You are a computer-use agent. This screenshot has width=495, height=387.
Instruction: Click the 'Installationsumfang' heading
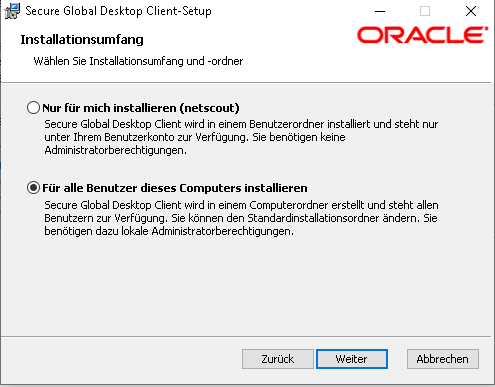point(82,40)
